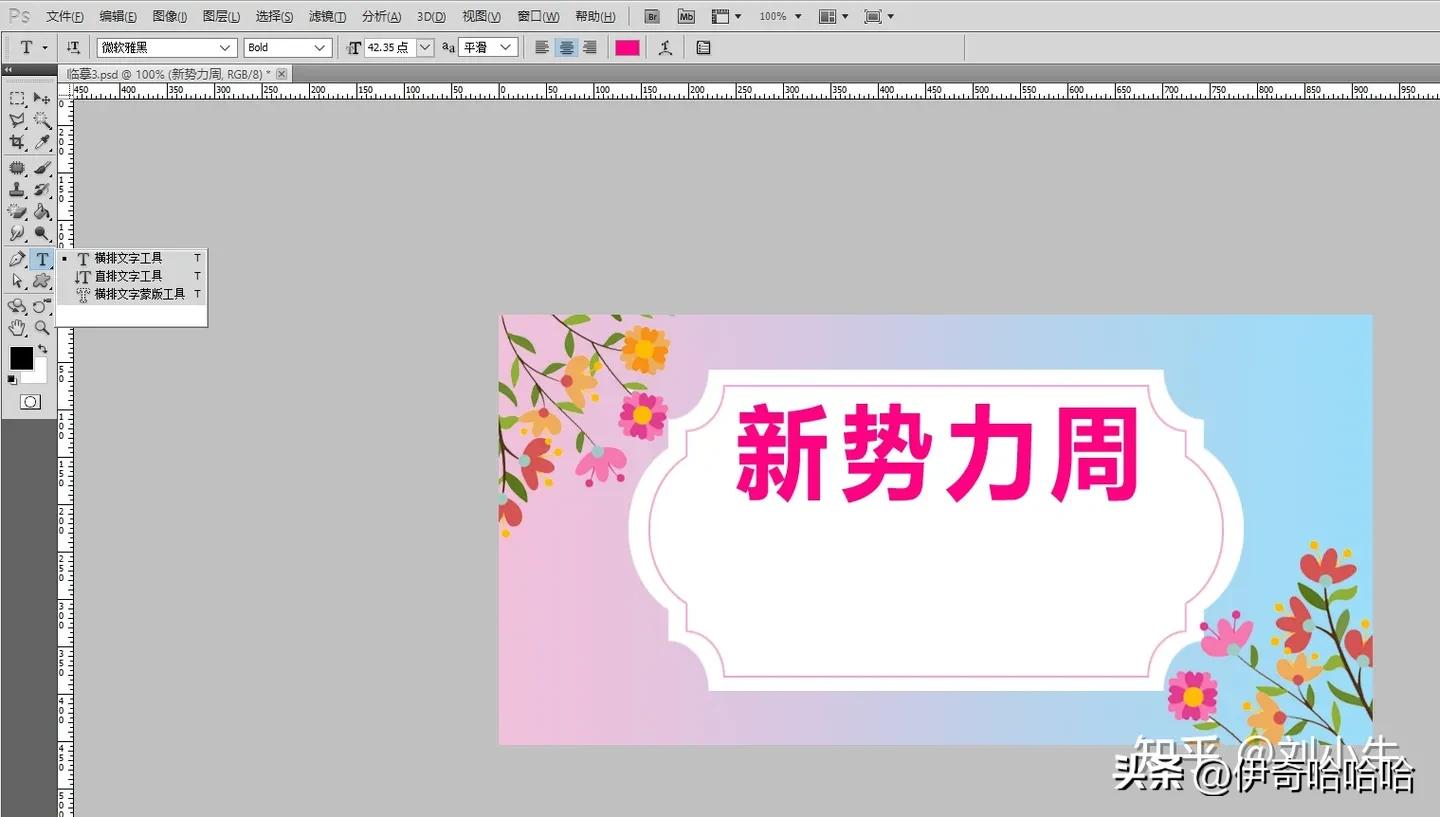The height and width of the screenshot is (817, 1440).
Task: Expand the font size dropdown
Action: click(424, 47)
